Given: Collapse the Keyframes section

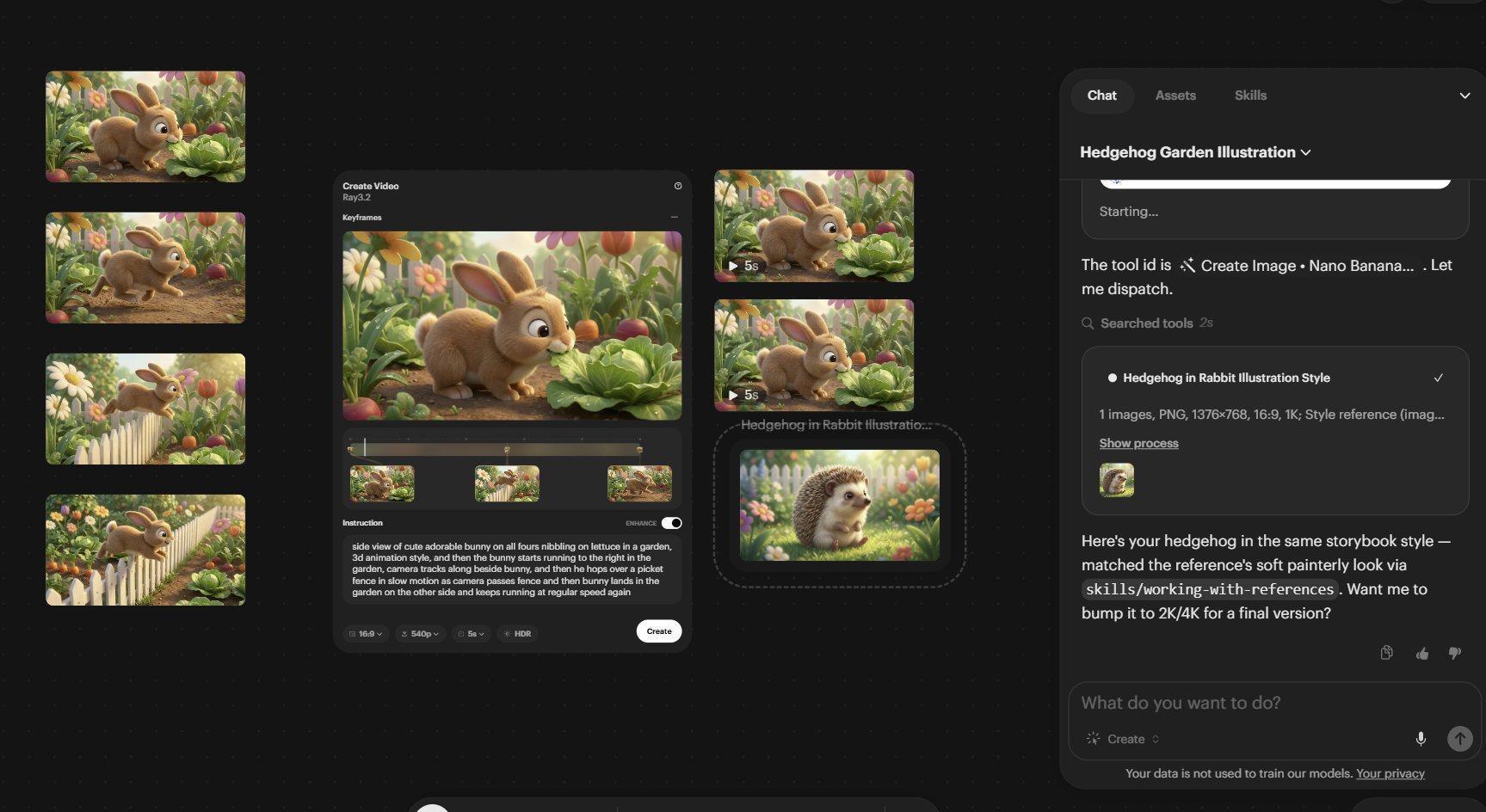Looking at the screenshot, I should 675,218.
